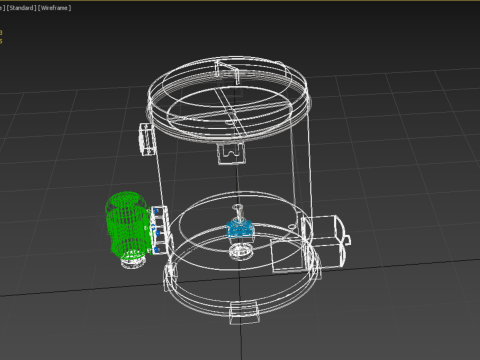The image size is (480, 360).
Task: Select the square panel inside the tank base
Action: [288, 254]
